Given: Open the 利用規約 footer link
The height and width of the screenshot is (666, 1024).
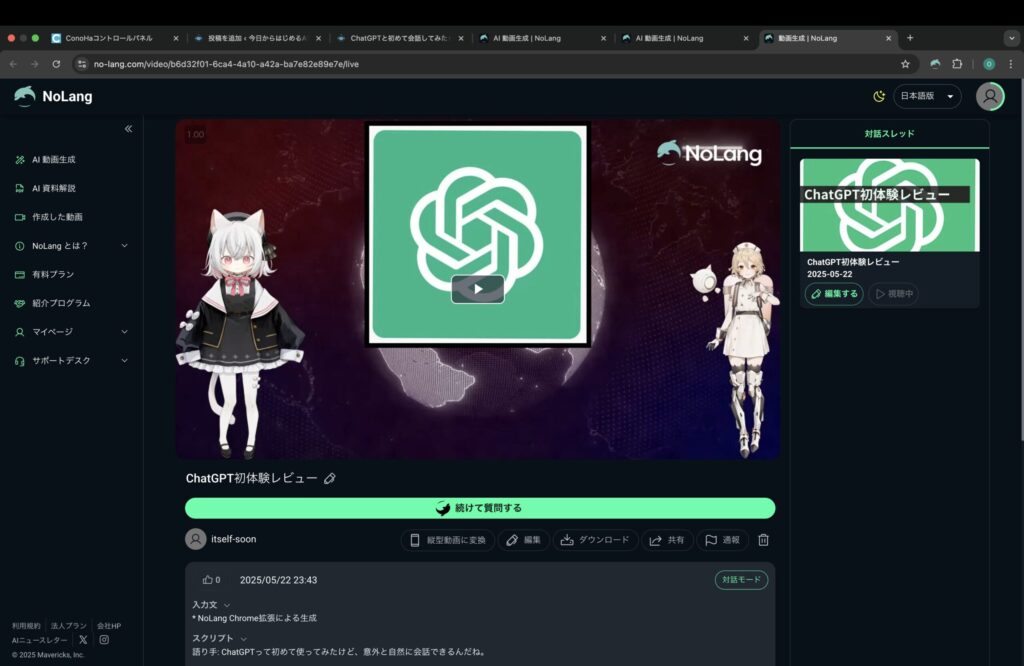Looking at the screenshot, I should [26, 626].
